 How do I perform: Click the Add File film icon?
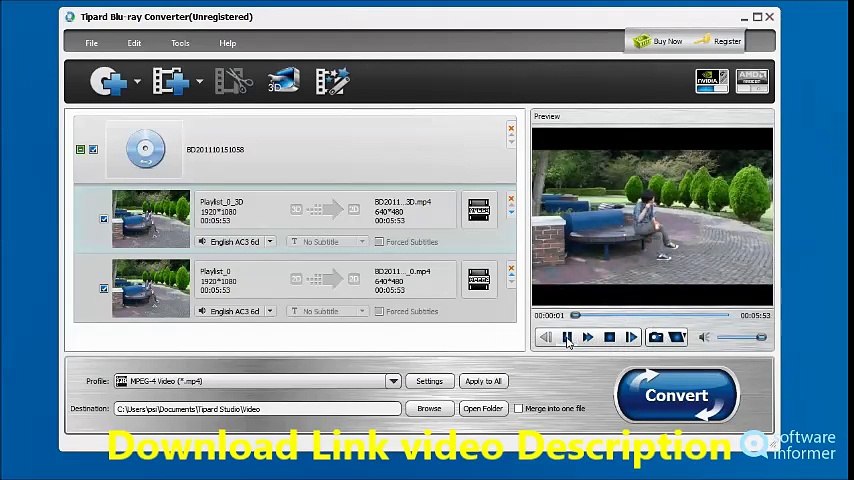click(x=170, y=81)
